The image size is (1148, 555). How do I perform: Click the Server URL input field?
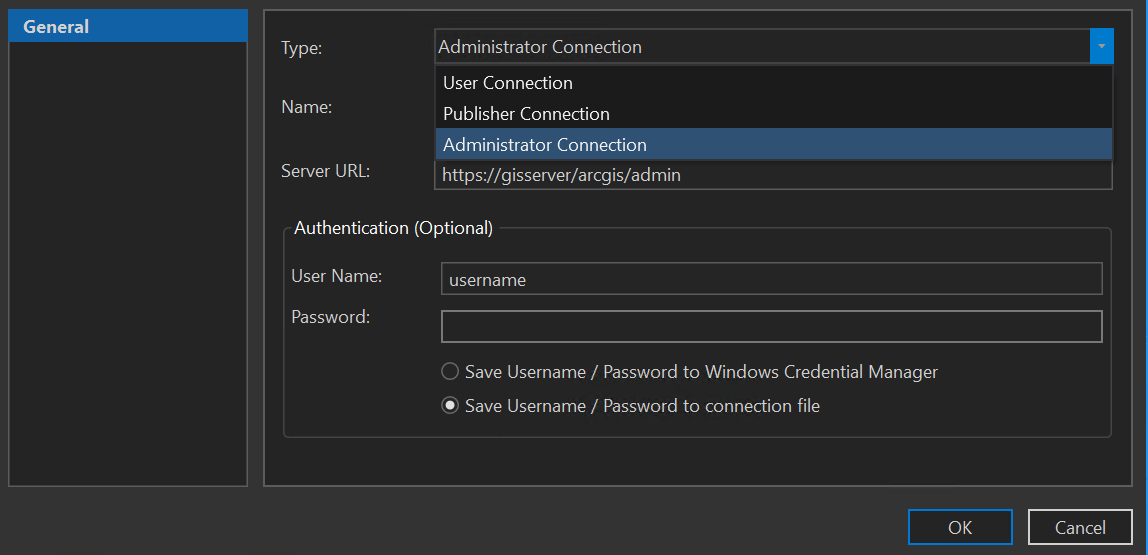click(772, 176)
